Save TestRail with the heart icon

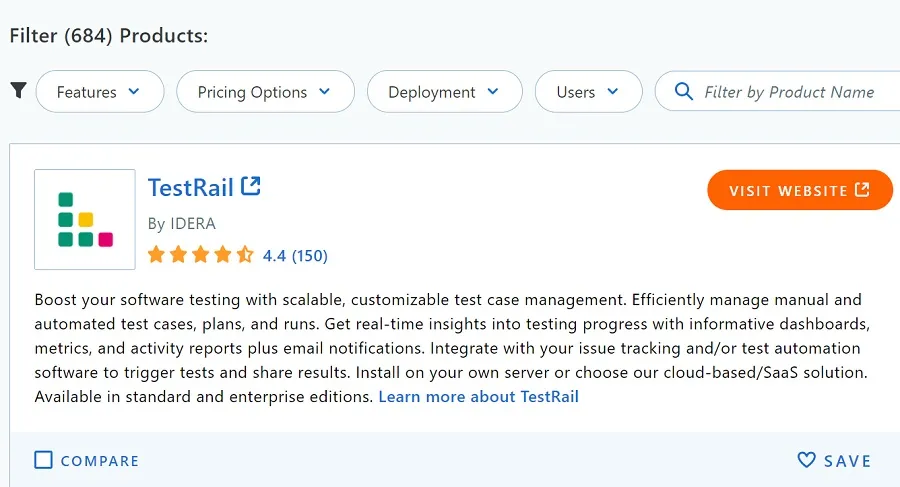(806, 459)
